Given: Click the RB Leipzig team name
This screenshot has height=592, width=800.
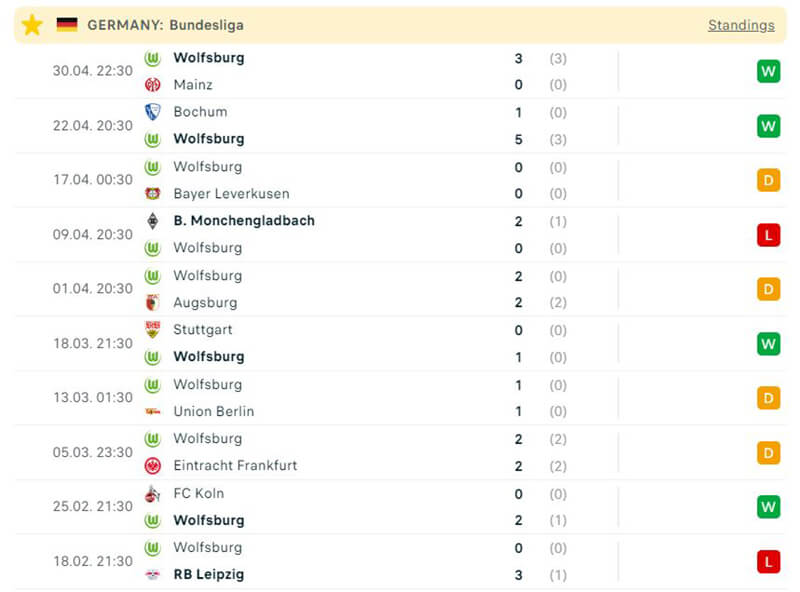Looking at the screenshot, I should (208, 575).
